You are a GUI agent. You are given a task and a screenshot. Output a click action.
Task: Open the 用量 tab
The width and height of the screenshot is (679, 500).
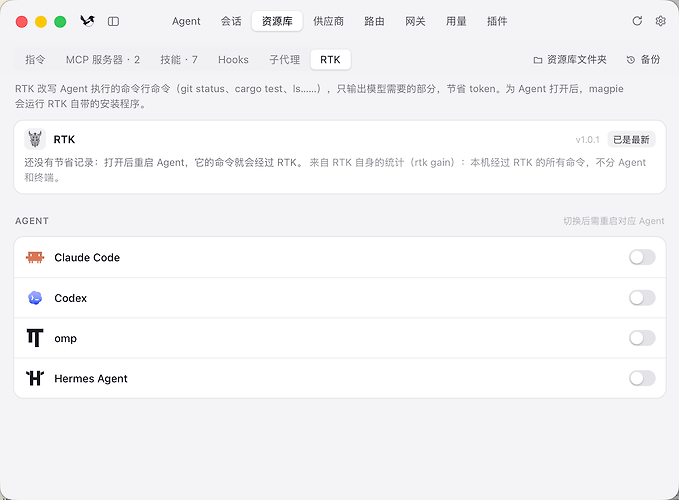[x=456, y=21]
